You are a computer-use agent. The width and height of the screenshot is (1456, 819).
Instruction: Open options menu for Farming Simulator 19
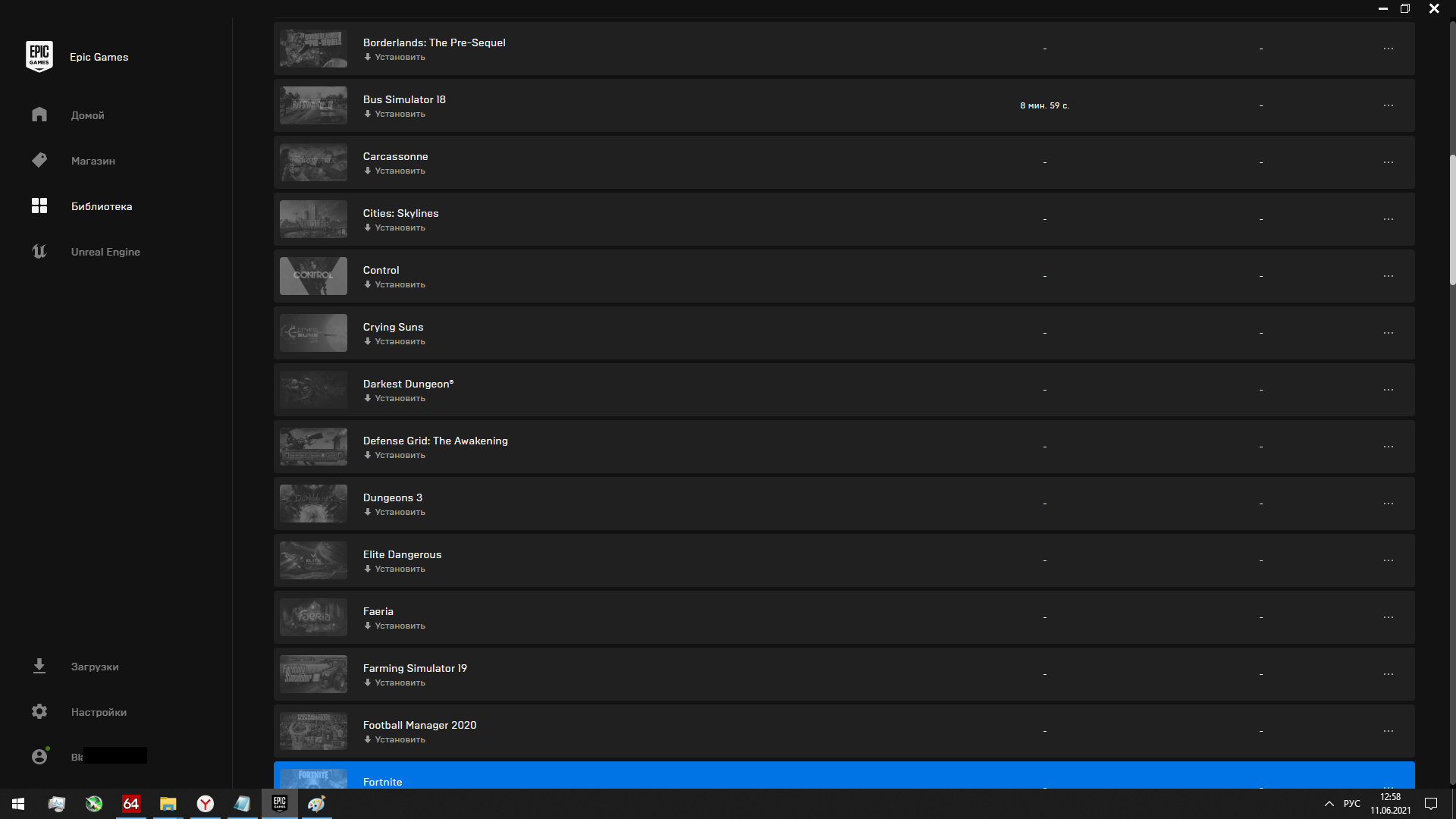1389,674
